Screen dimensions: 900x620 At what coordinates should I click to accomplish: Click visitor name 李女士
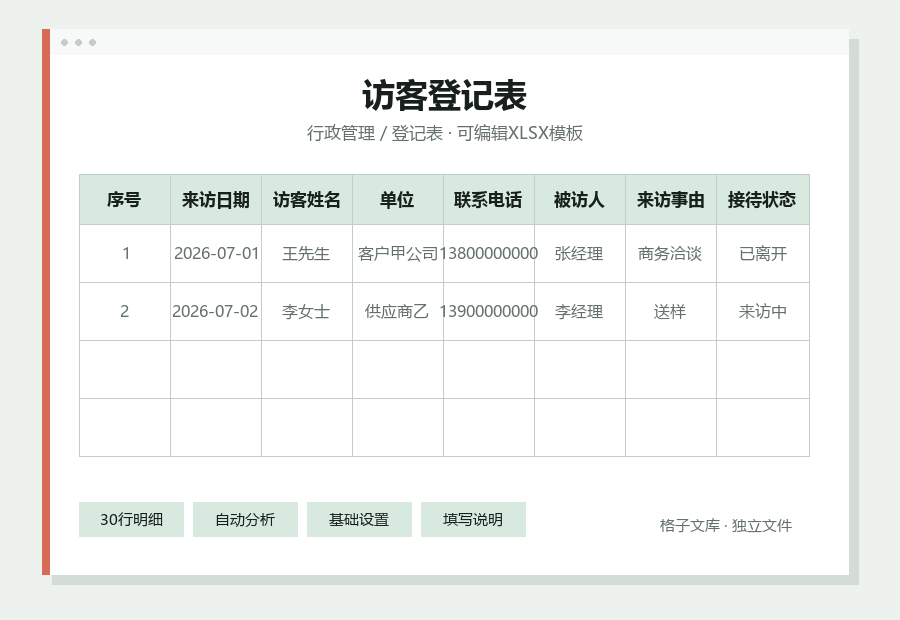[x=307, y=312]
